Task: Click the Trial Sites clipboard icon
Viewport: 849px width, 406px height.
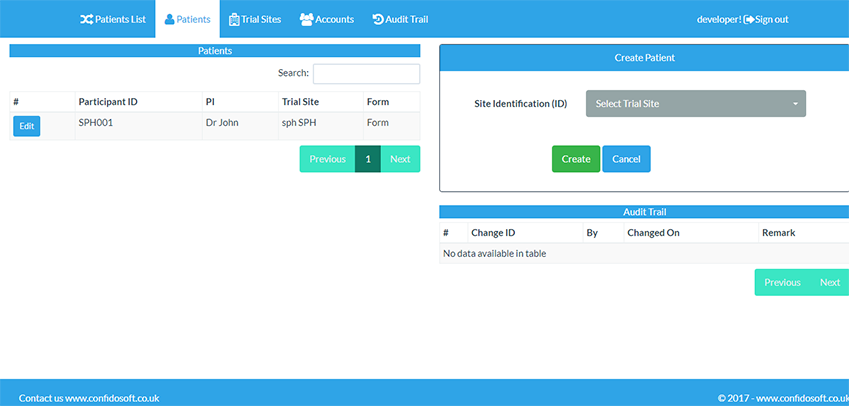Action: click(x=234, y=19)
